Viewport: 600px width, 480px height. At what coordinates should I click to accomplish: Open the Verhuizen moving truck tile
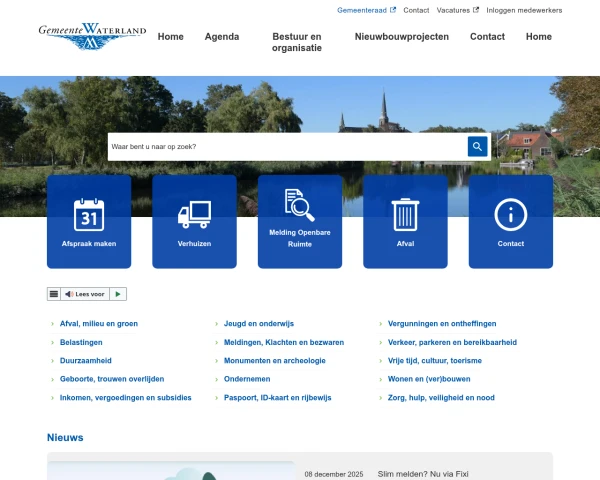(194, 221)
